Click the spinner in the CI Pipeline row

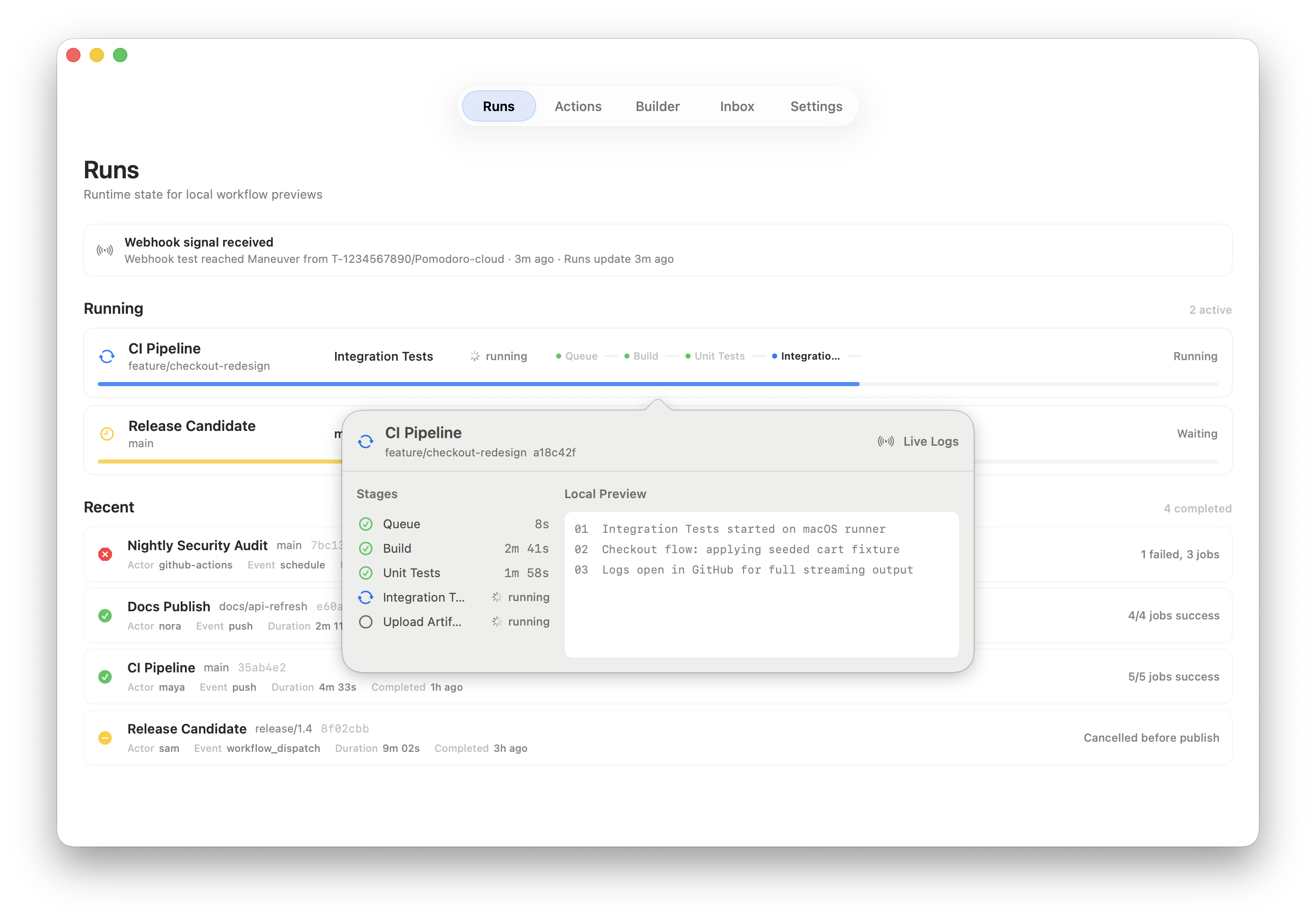click(x=475, y=357)
